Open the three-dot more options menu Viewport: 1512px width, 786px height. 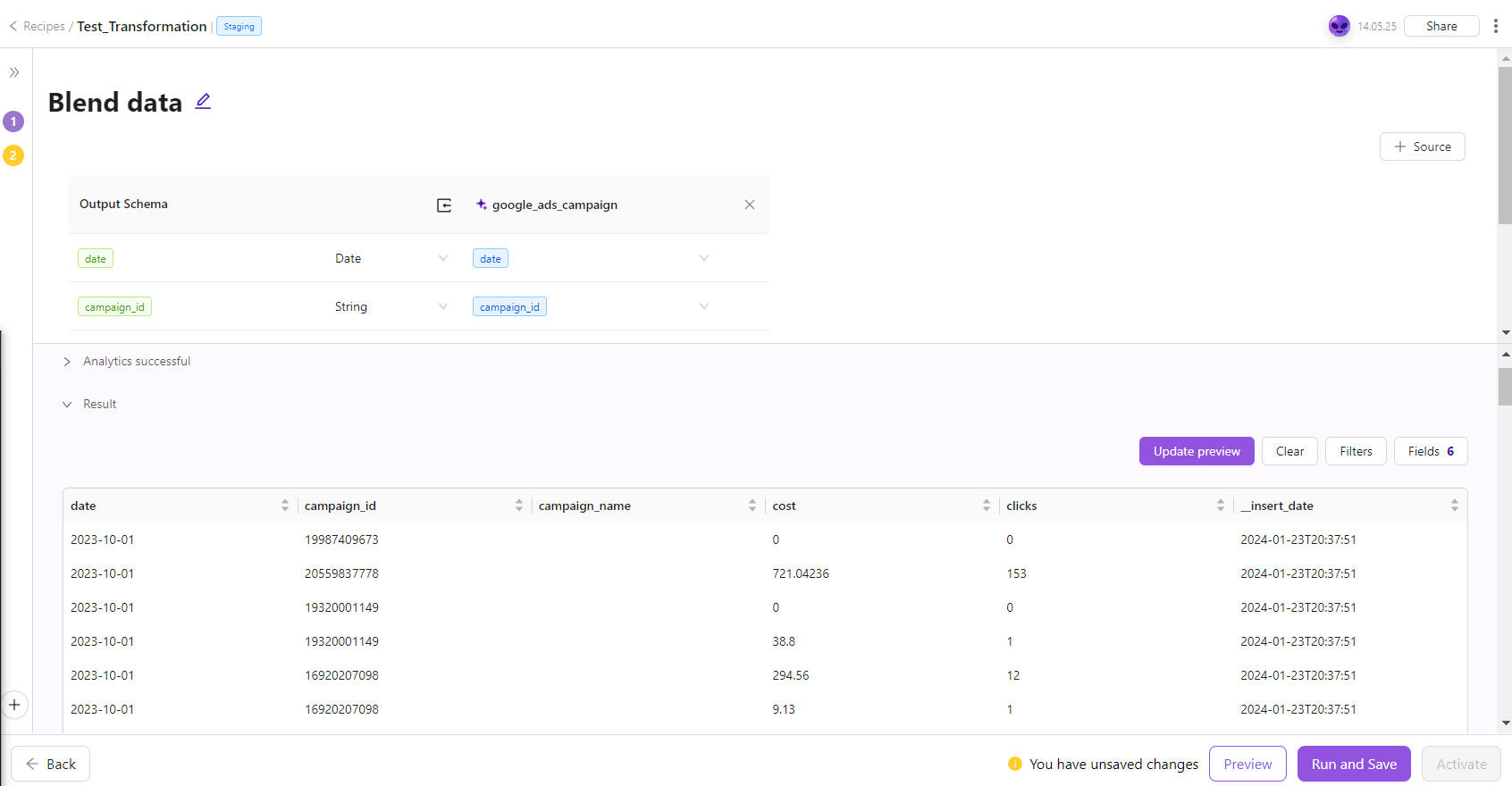tap(1495, 26)
